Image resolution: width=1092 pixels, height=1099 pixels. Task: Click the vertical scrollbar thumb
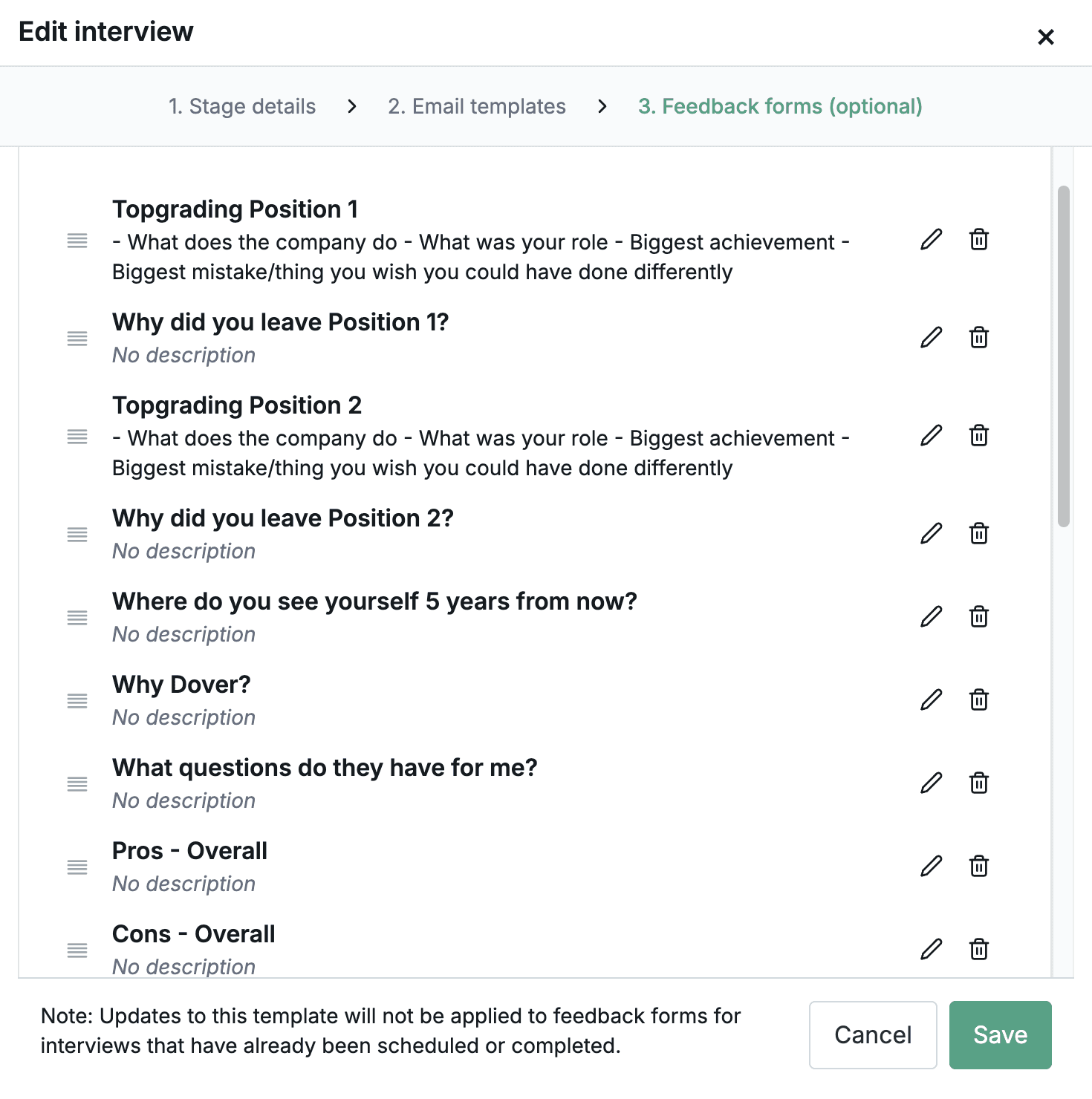[x=1064, y=356]
